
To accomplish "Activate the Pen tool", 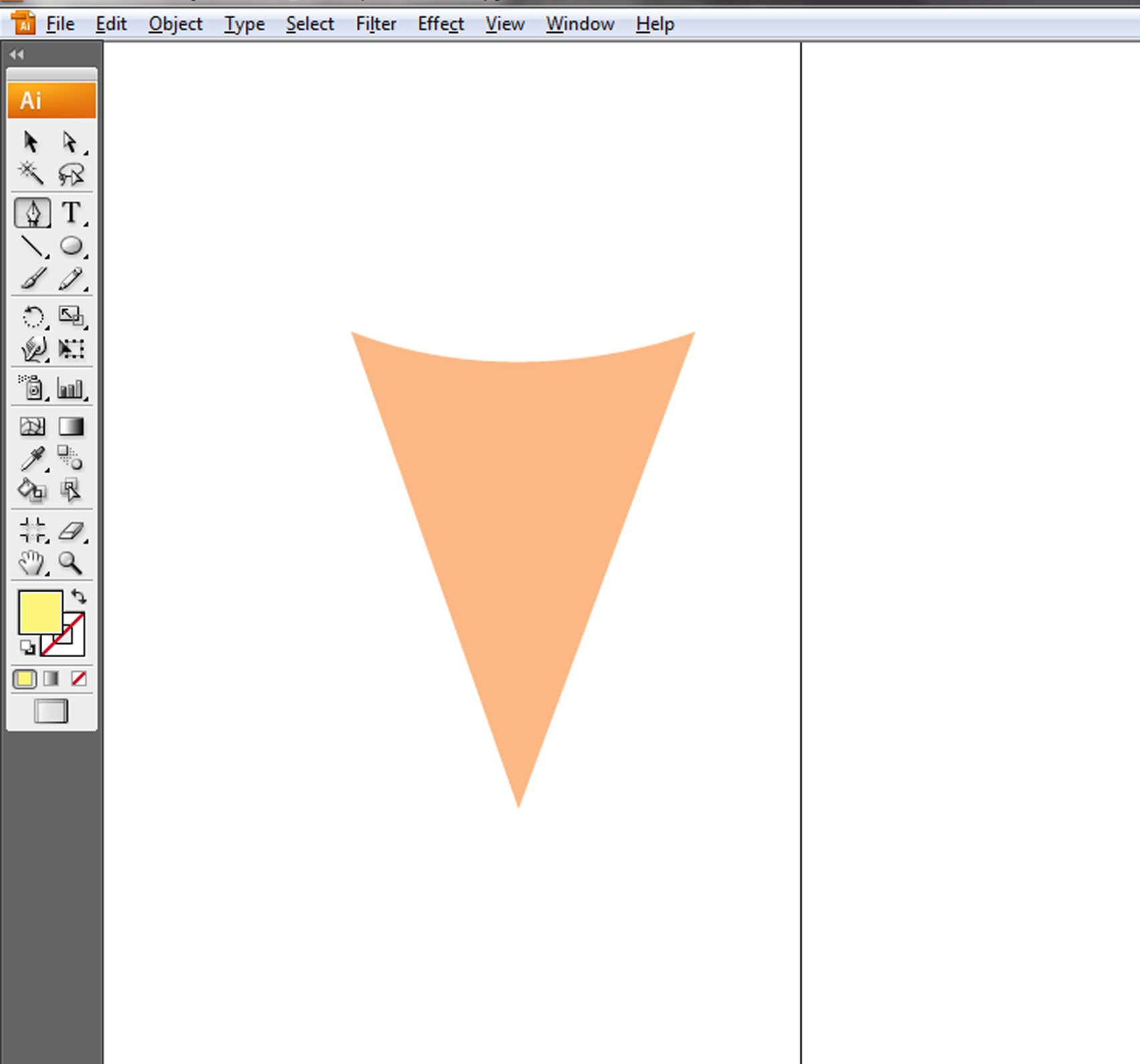I will pos(32,213).
